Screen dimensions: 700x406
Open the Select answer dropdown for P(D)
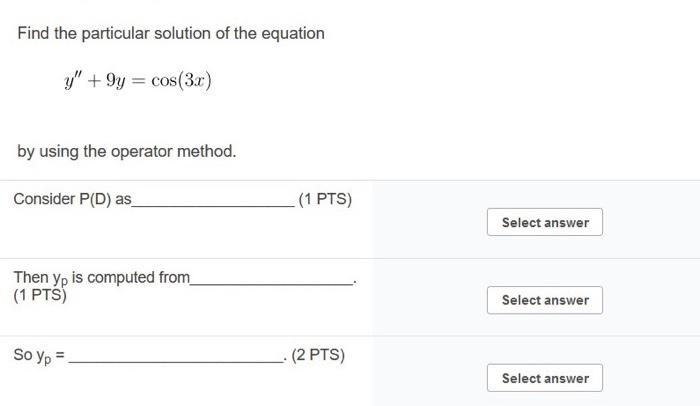coord(545,222)
